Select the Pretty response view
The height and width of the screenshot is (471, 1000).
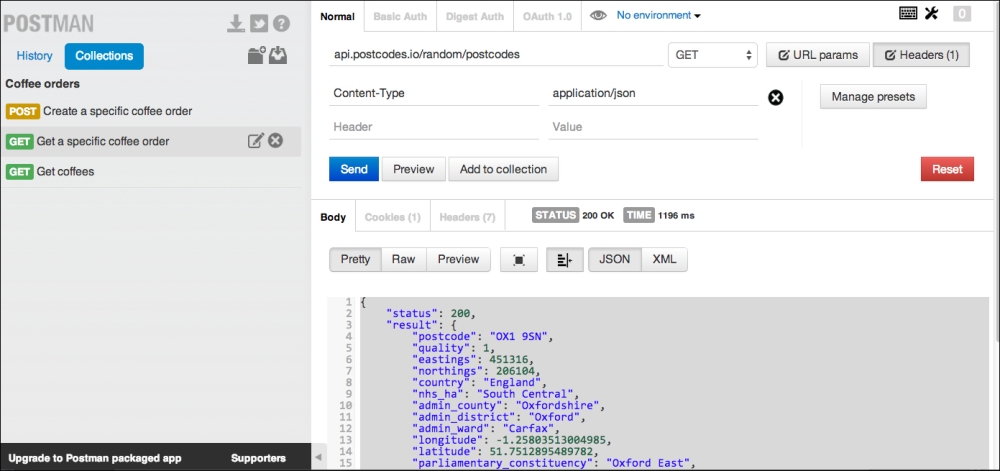(355, 259)
